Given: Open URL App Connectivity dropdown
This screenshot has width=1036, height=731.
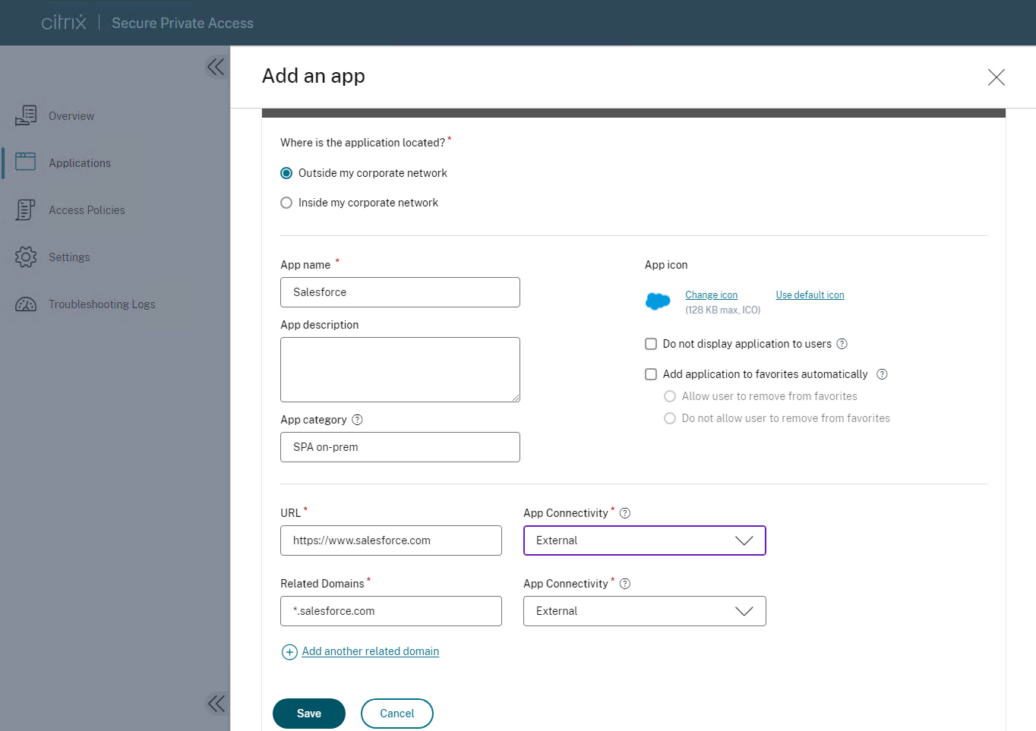Looking at the screenshot, I should tap(644, 541).
